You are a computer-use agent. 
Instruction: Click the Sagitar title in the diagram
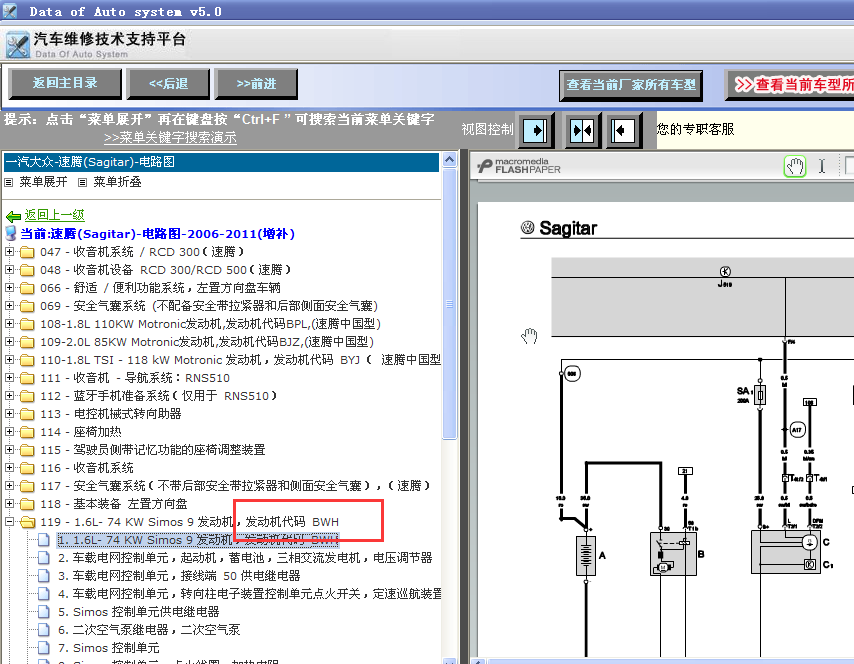click(568, 228)
